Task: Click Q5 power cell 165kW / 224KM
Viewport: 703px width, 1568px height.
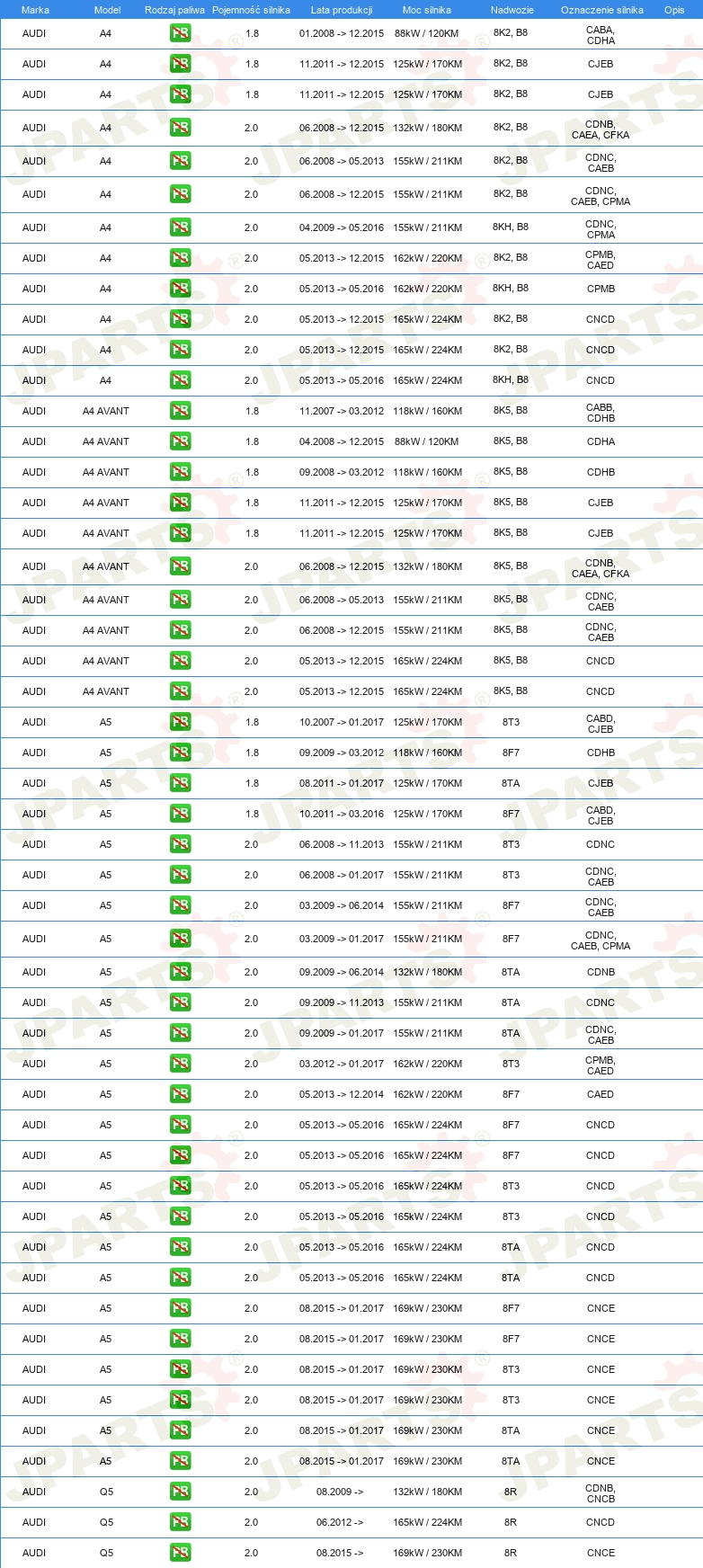Action: click(427, 1522)
